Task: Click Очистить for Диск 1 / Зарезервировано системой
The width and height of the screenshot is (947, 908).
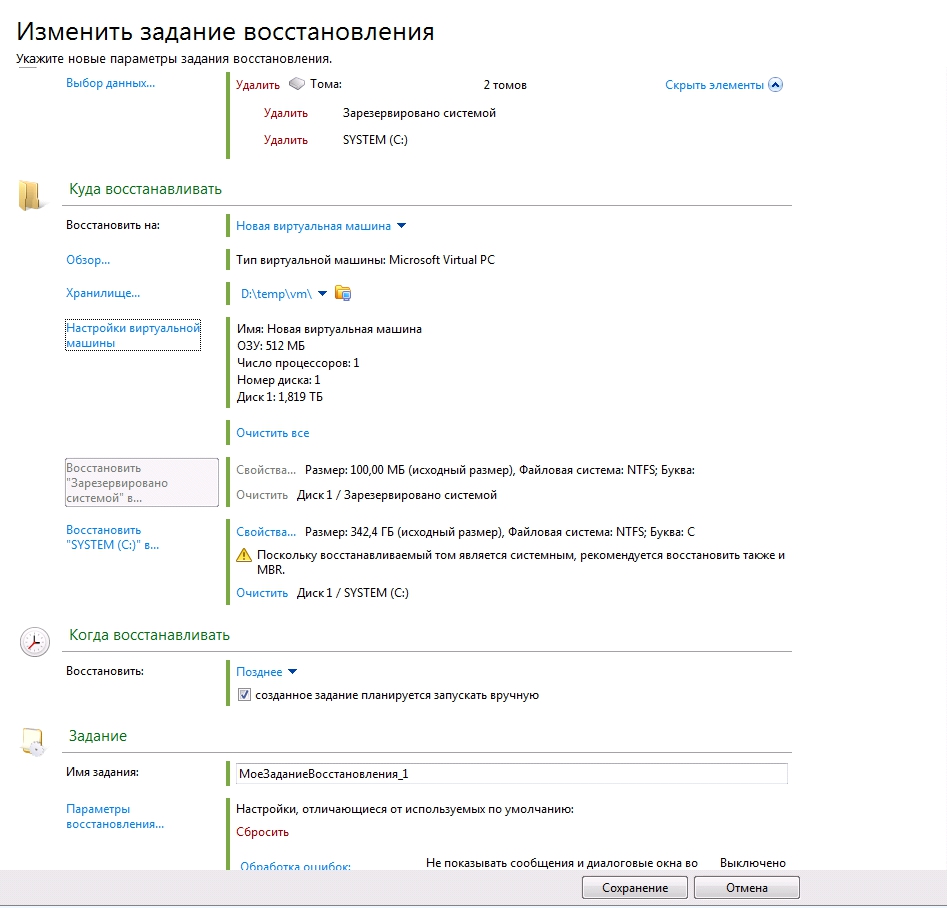Action: pos(262,495)
